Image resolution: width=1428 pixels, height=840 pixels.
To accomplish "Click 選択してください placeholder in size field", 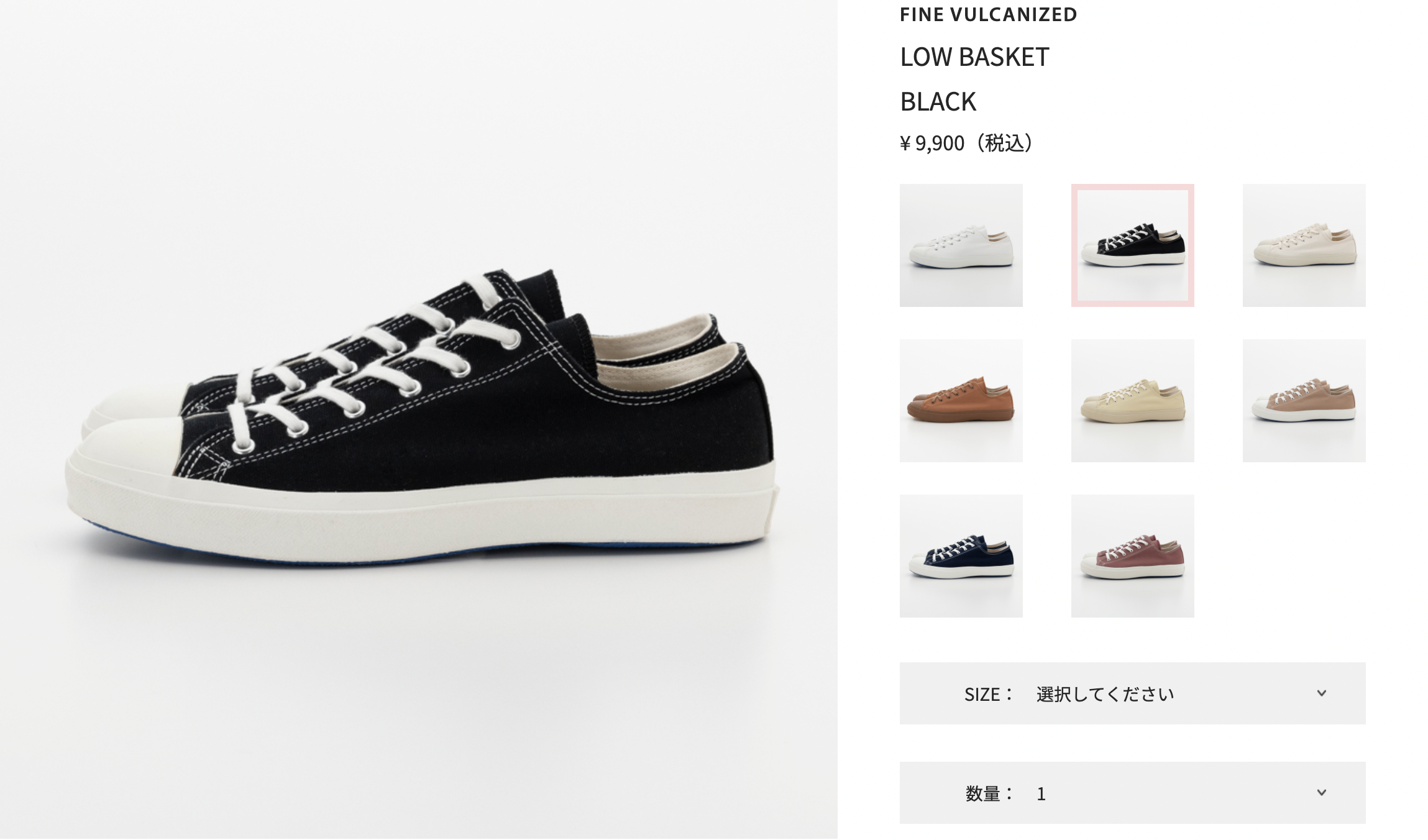I will tap(1105, 694).
